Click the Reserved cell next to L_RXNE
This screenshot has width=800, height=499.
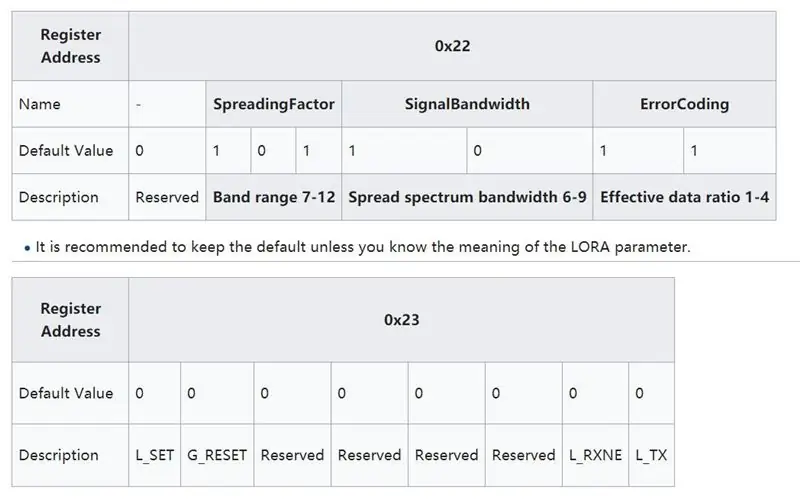point(523,455)
